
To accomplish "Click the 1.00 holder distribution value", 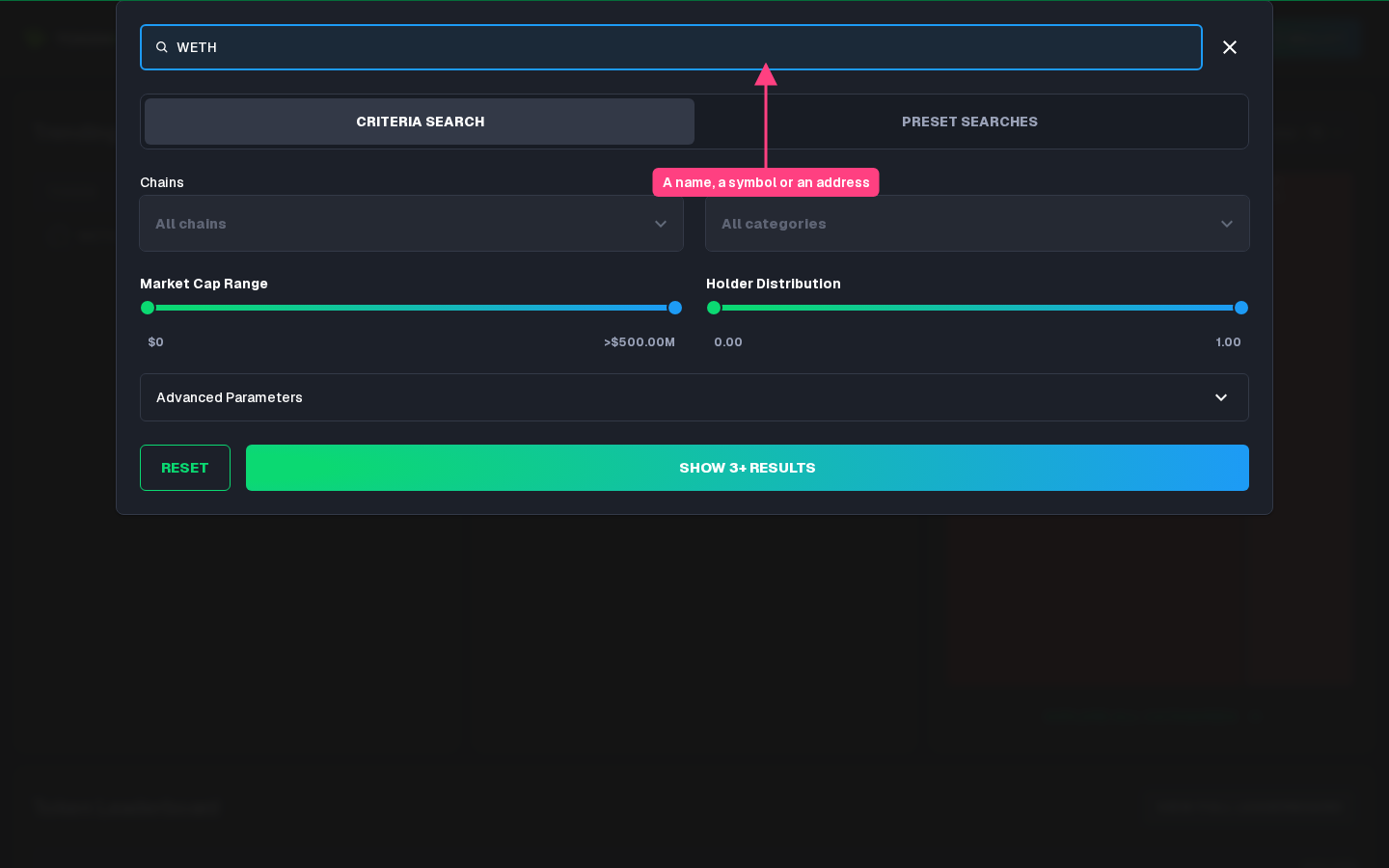I will [1228, 342].
